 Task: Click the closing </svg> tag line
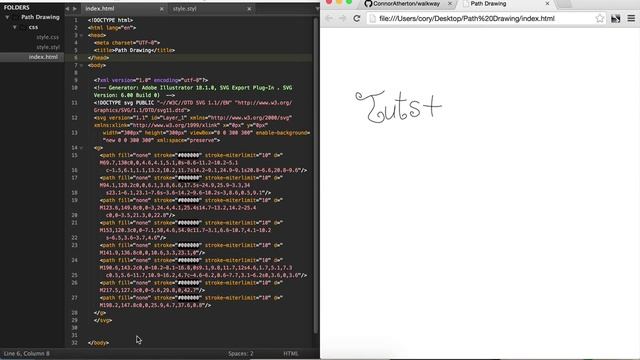pyautogui.click(x=103, y=320)
